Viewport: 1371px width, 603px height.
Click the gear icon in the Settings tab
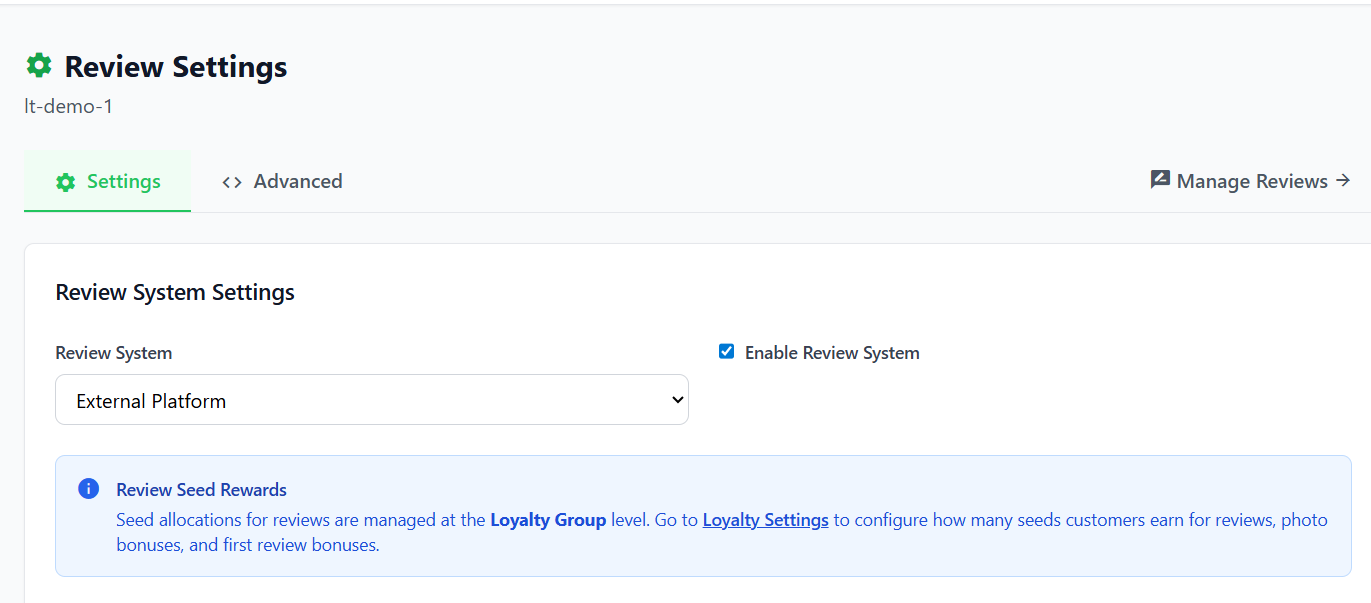(x=66, y=182)
